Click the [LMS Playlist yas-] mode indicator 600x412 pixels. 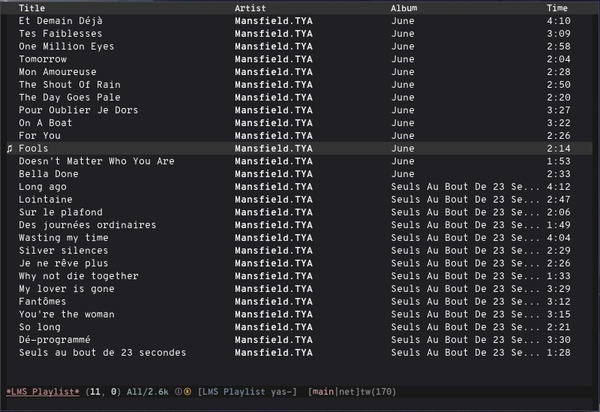pos(247,392)
